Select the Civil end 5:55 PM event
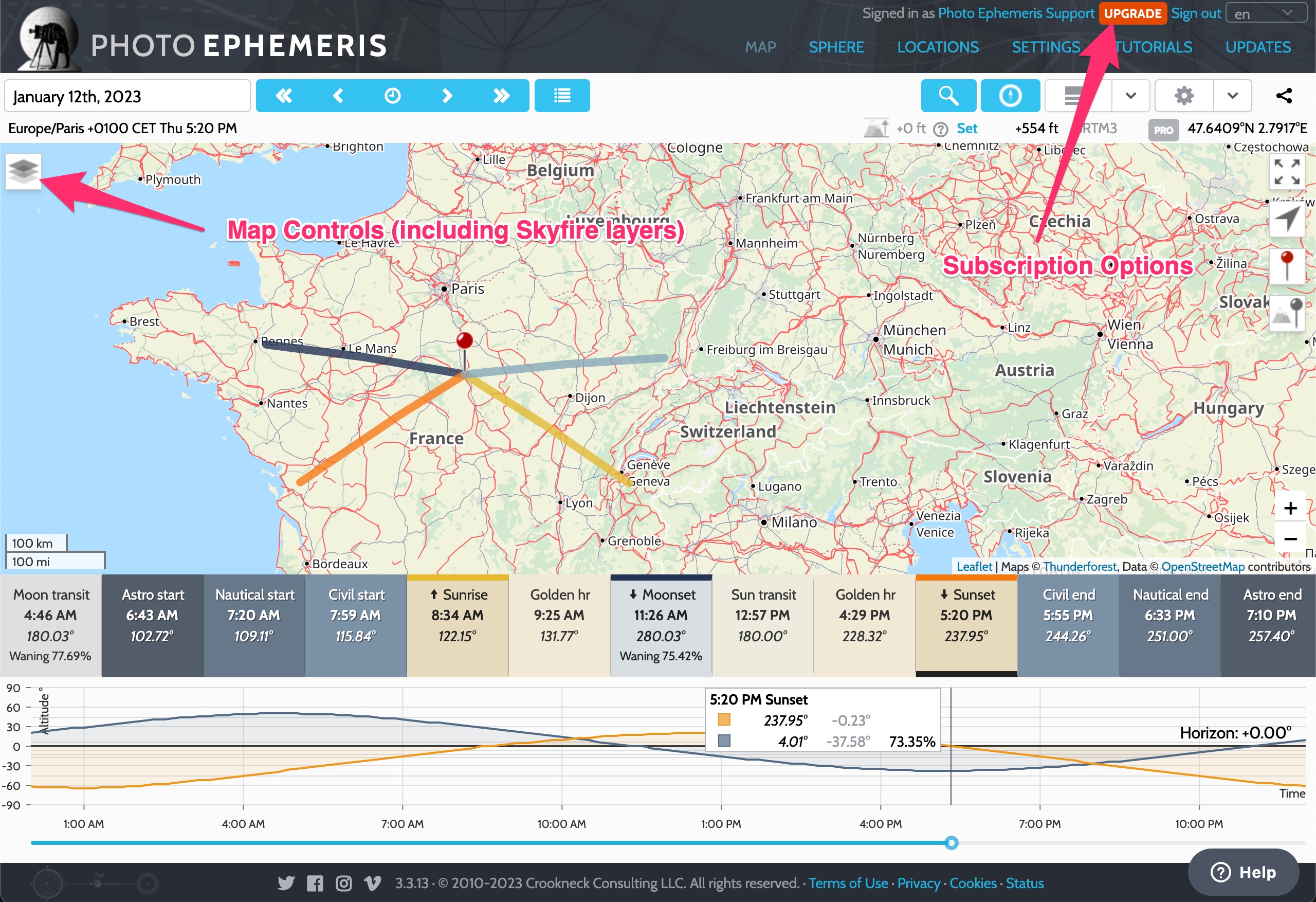 pos(1068,625)
